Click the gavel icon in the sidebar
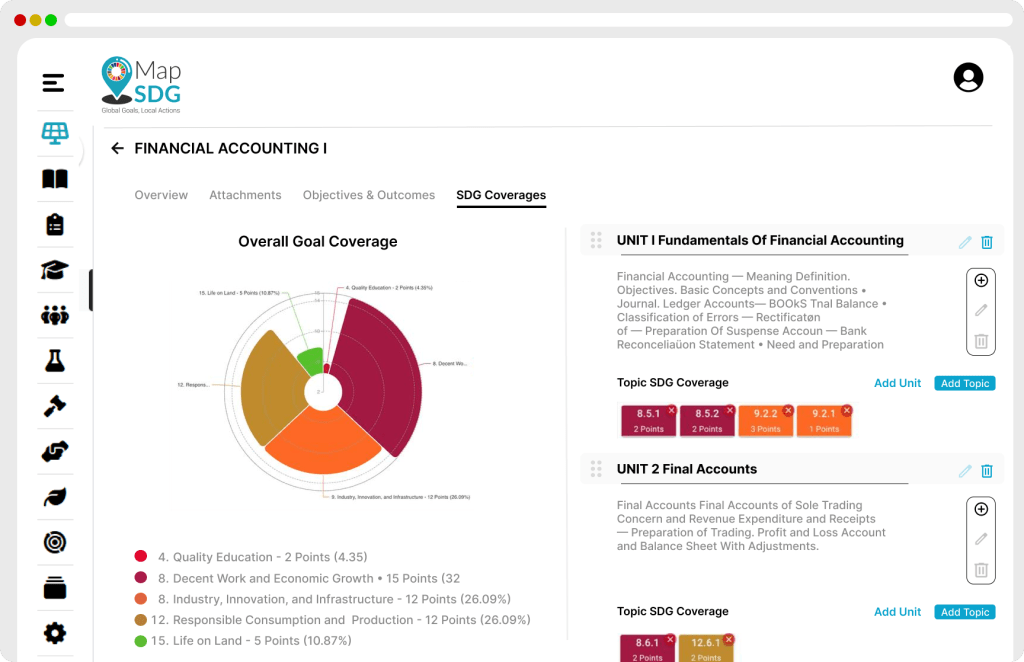 pos(54,406)
